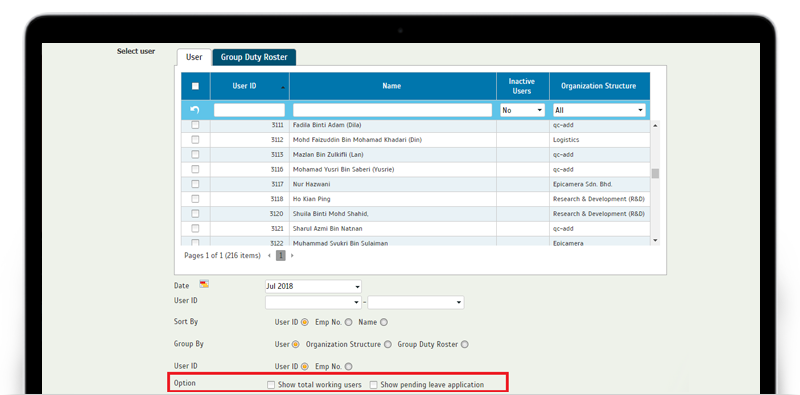
Task: Click Pages 1 of 1 (216 items) text
Action: [x=222, y=255]
